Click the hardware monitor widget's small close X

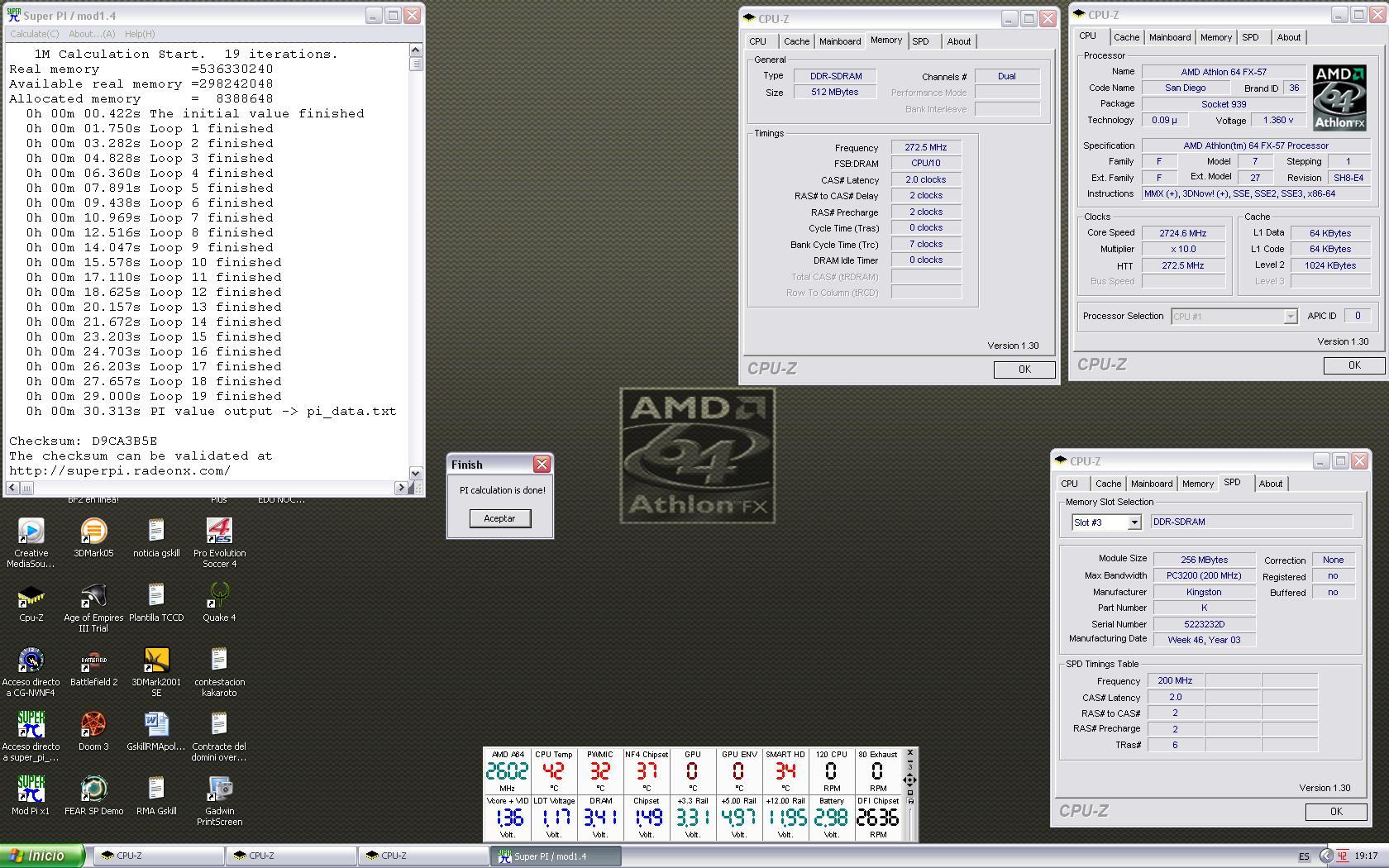[x=910, y=753]
